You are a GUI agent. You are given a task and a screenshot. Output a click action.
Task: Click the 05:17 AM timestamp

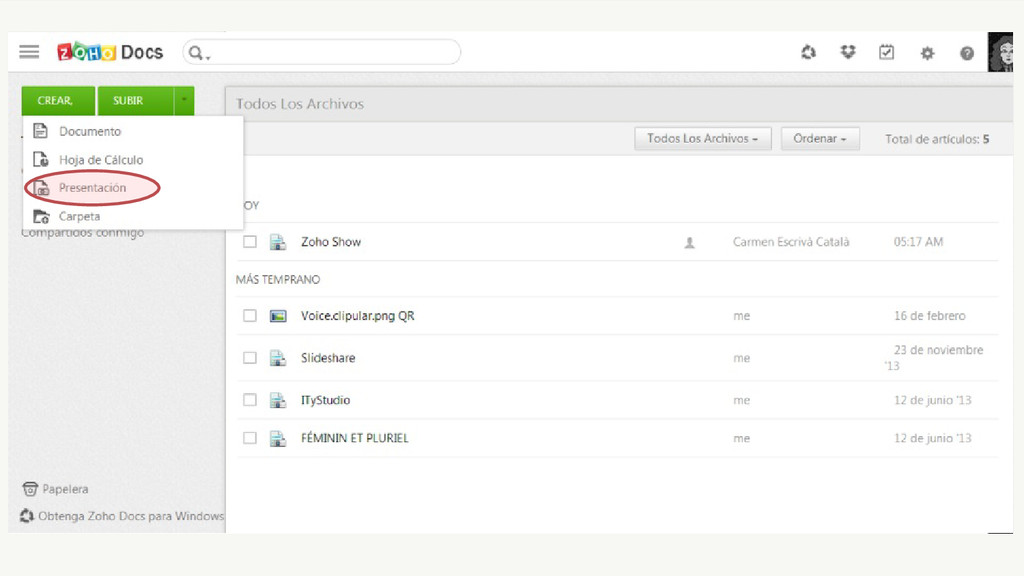point(918,242)
